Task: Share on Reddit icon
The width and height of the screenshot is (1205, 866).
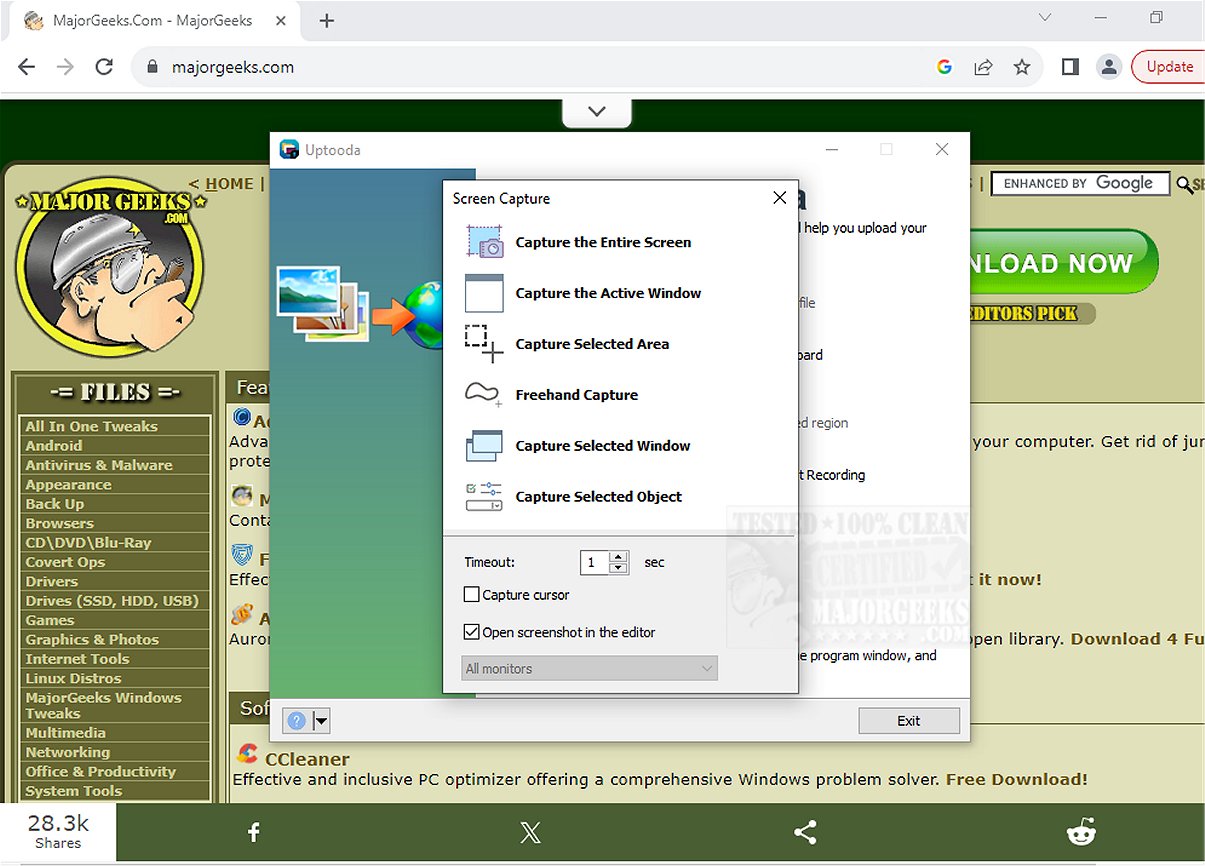Action: (1081, 832)
